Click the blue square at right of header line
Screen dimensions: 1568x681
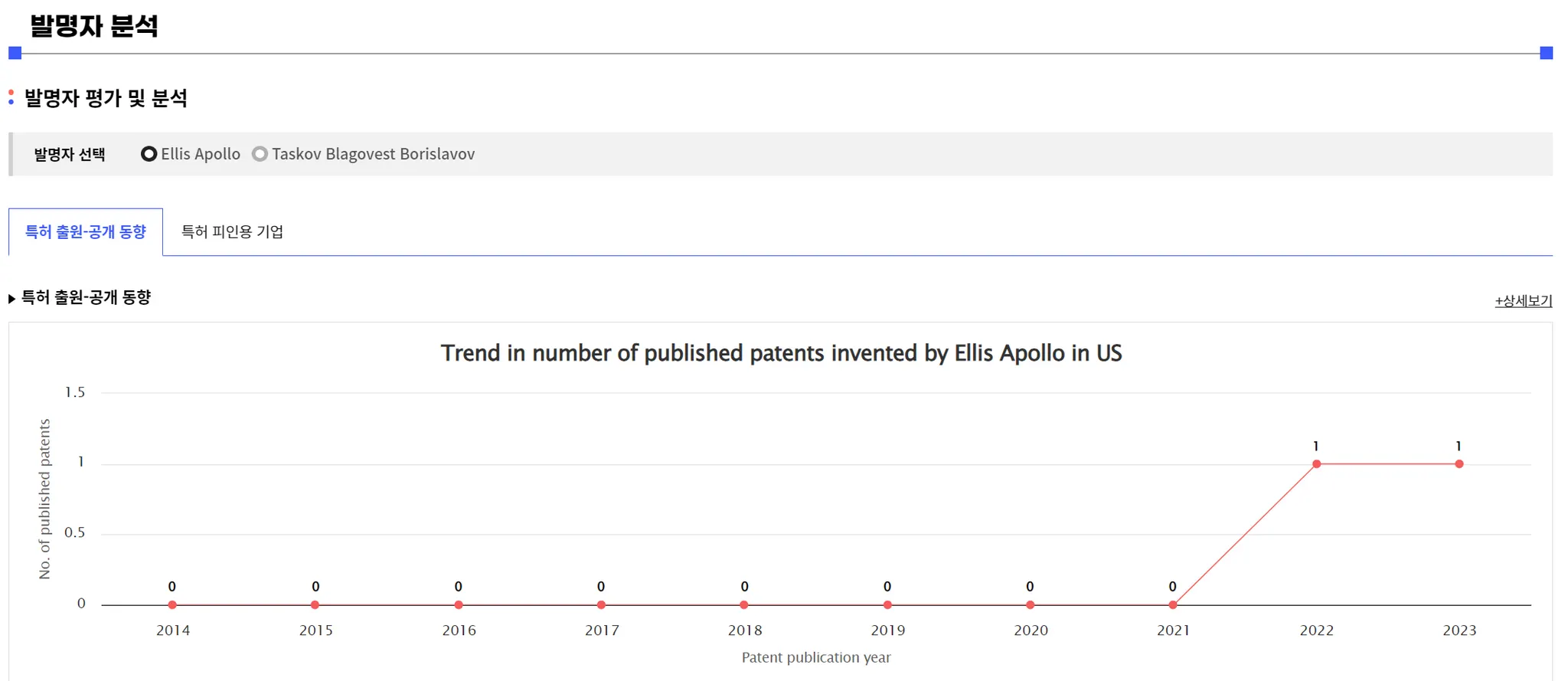pyautogui.click(x=1546, y=53)
